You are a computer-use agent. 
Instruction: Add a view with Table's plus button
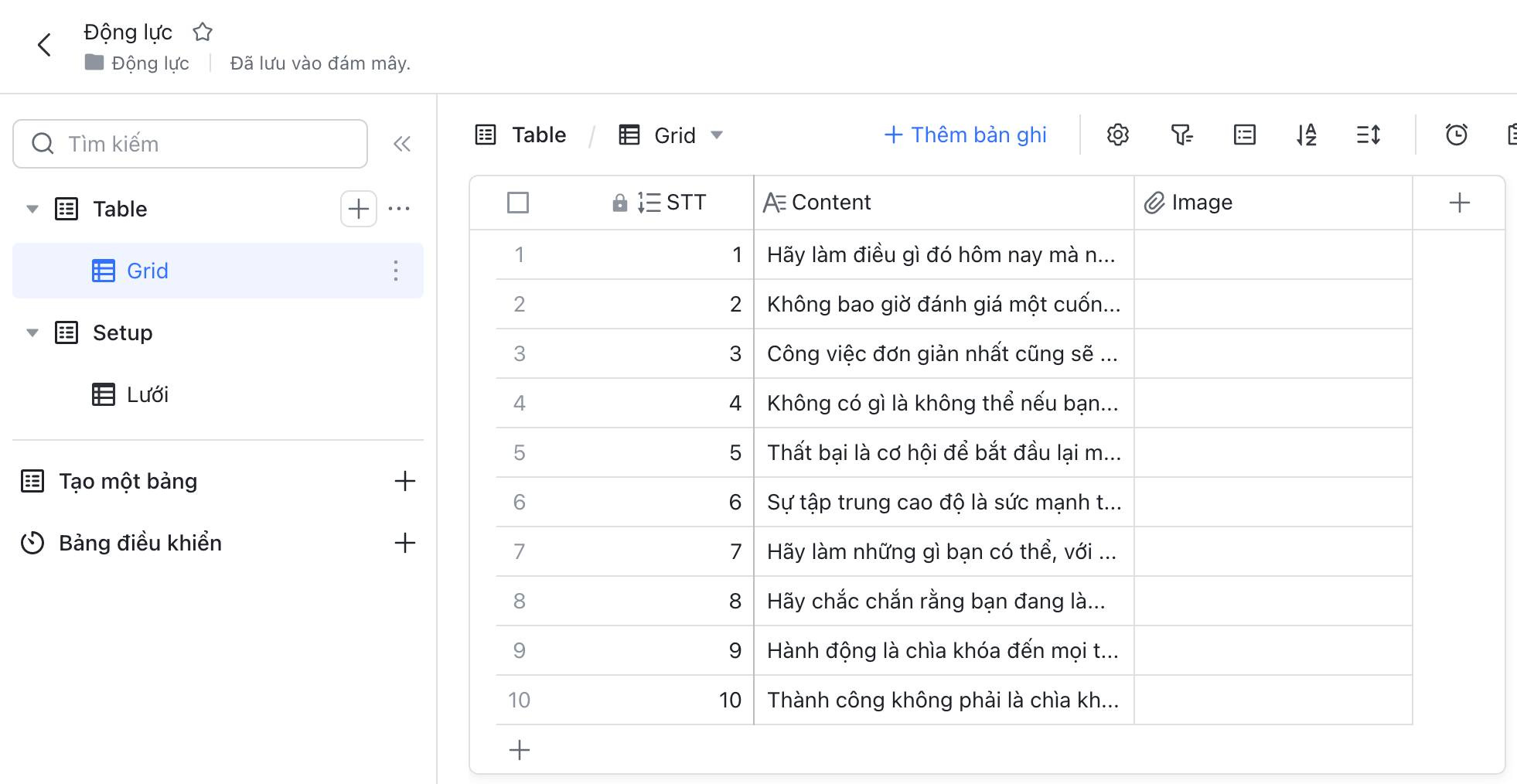tap(358, 209)
